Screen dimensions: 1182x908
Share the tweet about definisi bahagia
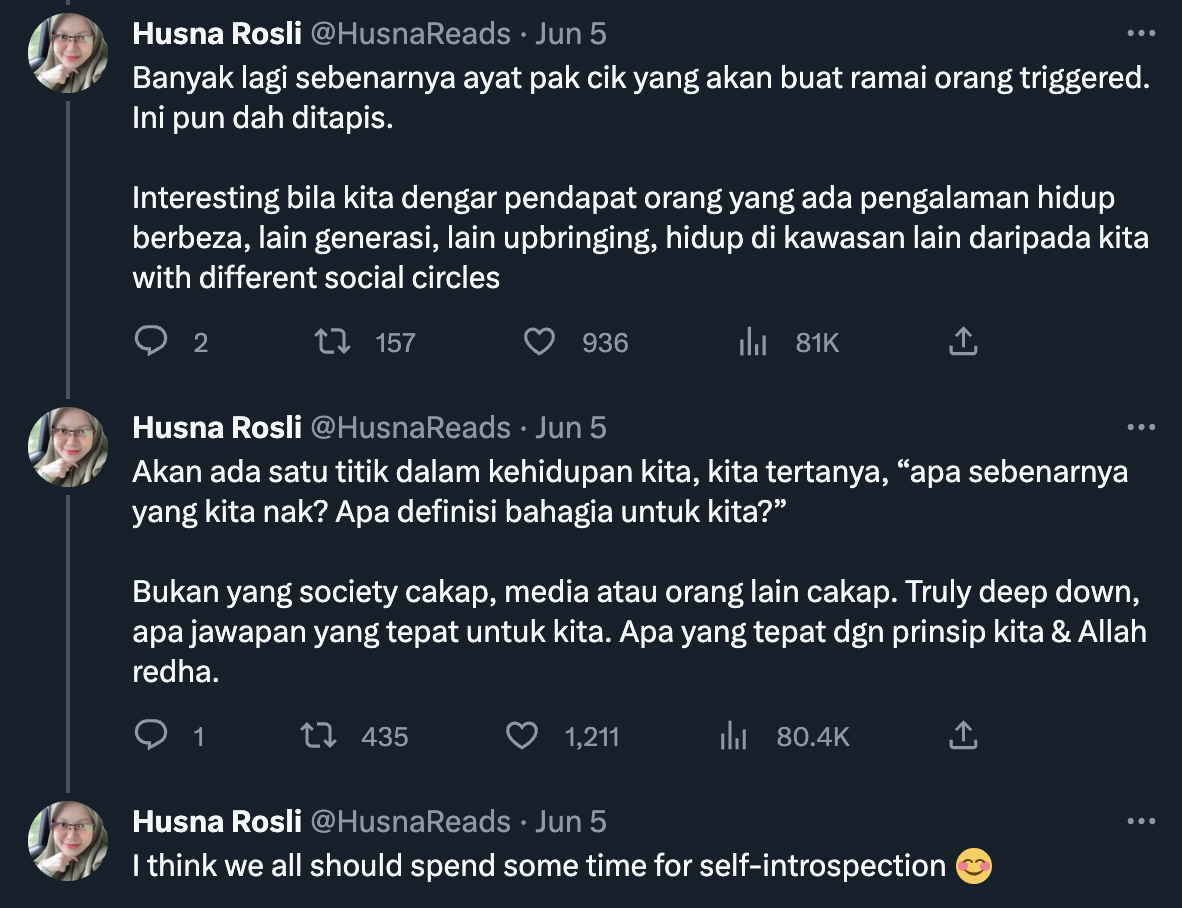coord(961,737)
